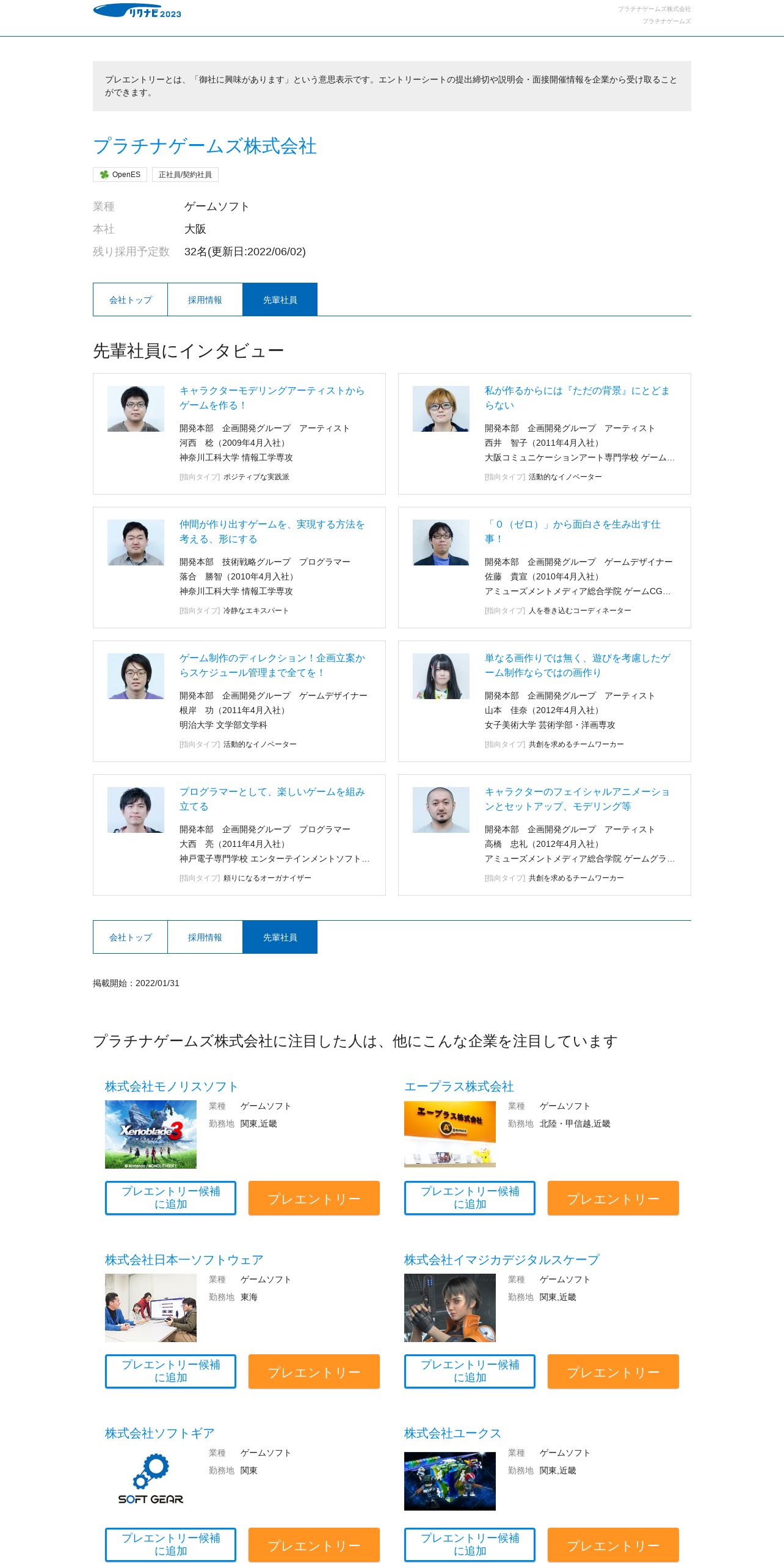Open the upper 会社トップ tab
The height and width of the screenshot is (1568, 784).
point(130,300)
